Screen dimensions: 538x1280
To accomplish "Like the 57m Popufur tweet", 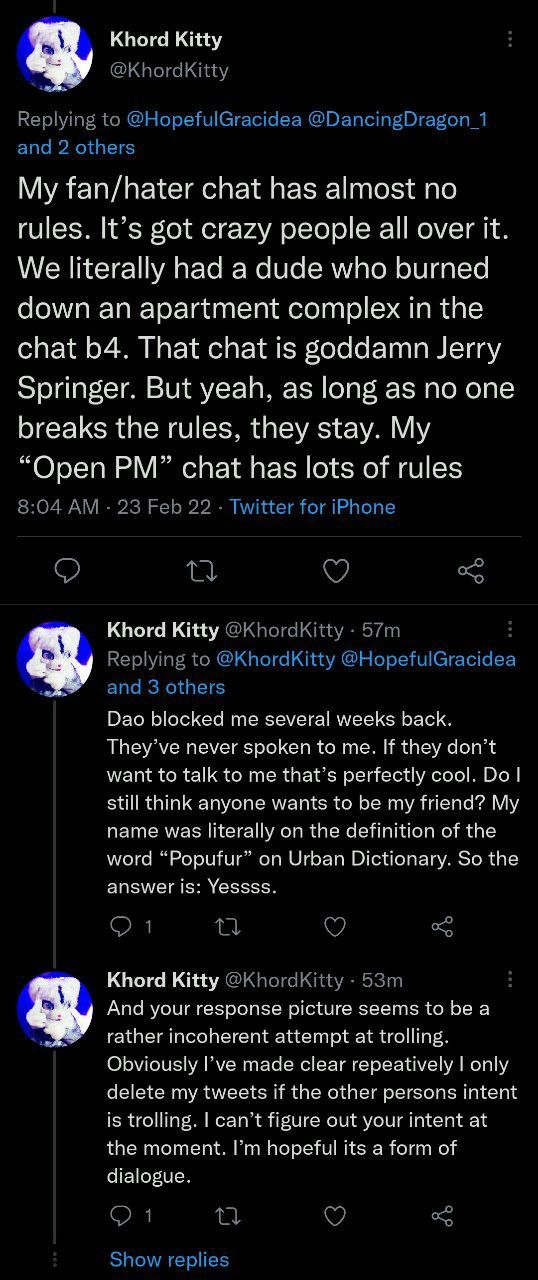I will point(336,927).
